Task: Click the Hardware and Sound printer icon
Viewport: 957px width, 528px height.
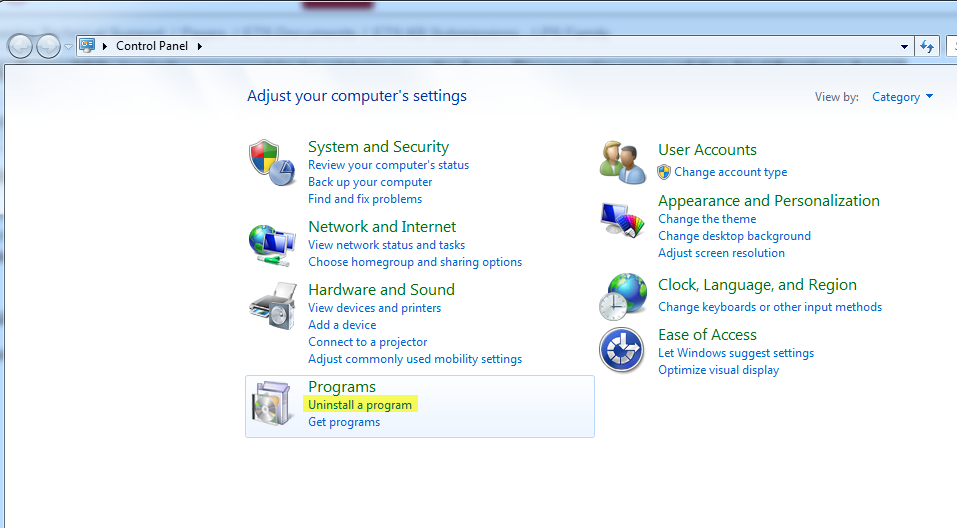Action: pos(273,306)
